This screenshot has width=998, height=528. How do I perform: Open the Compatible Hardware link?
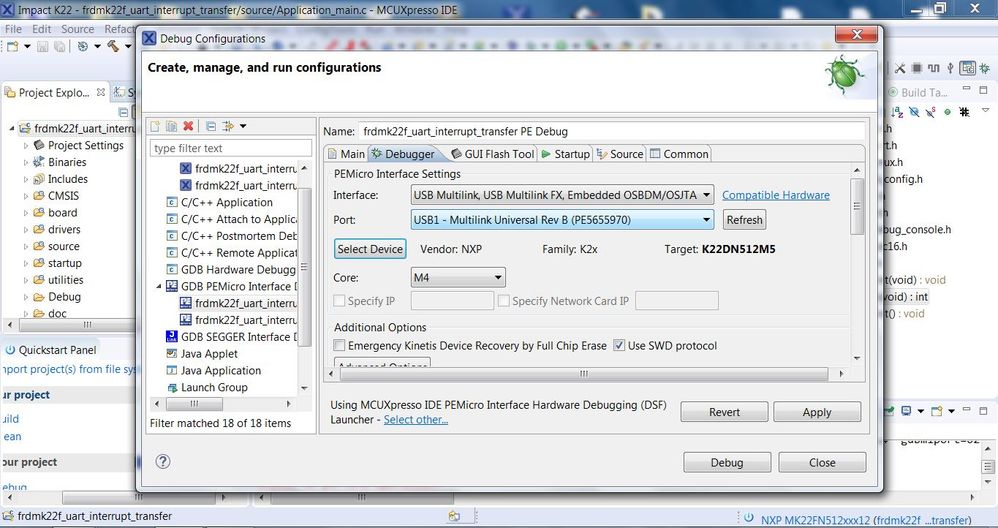(776, 195)
